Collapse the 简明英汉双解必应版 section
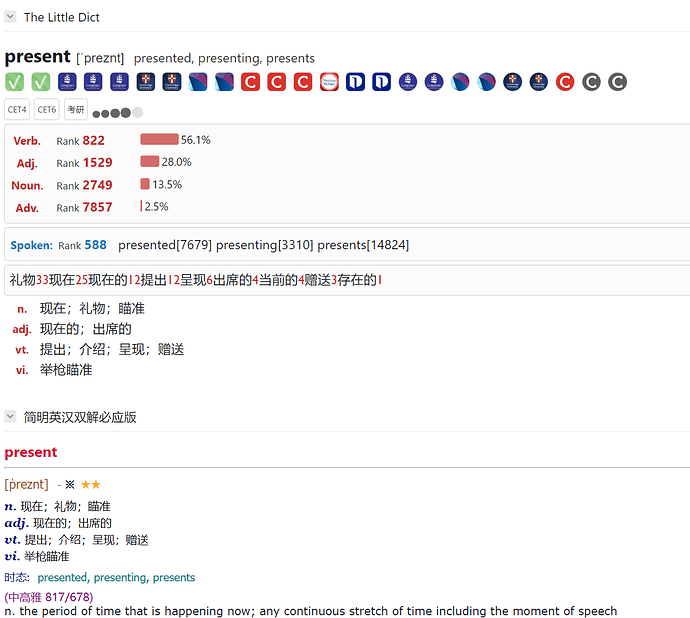The width and height of the screenshot is (690, 618). (x=10, y=416)
